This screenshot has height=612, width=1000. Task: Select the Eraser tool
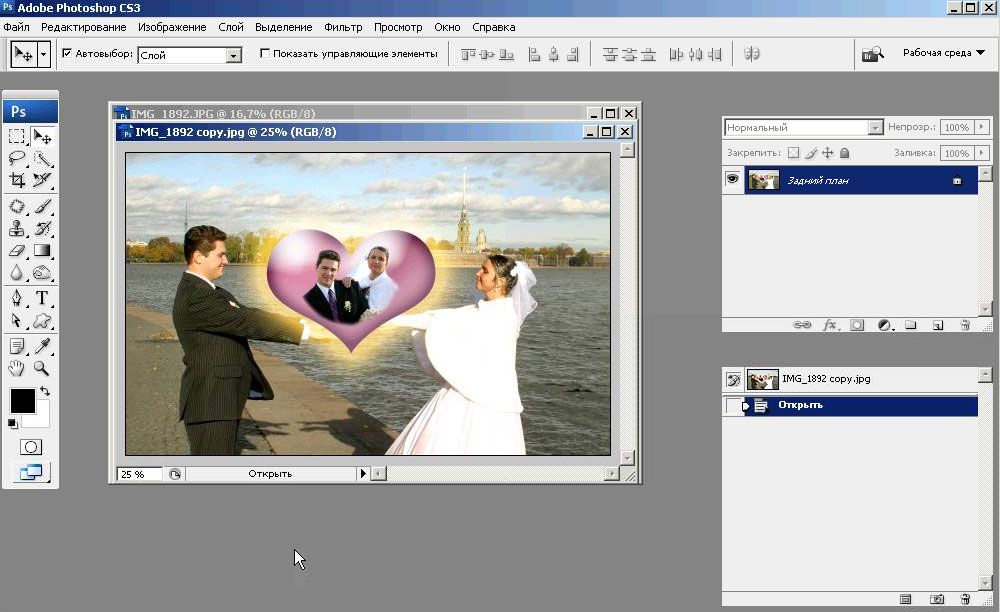coord(17,250)
